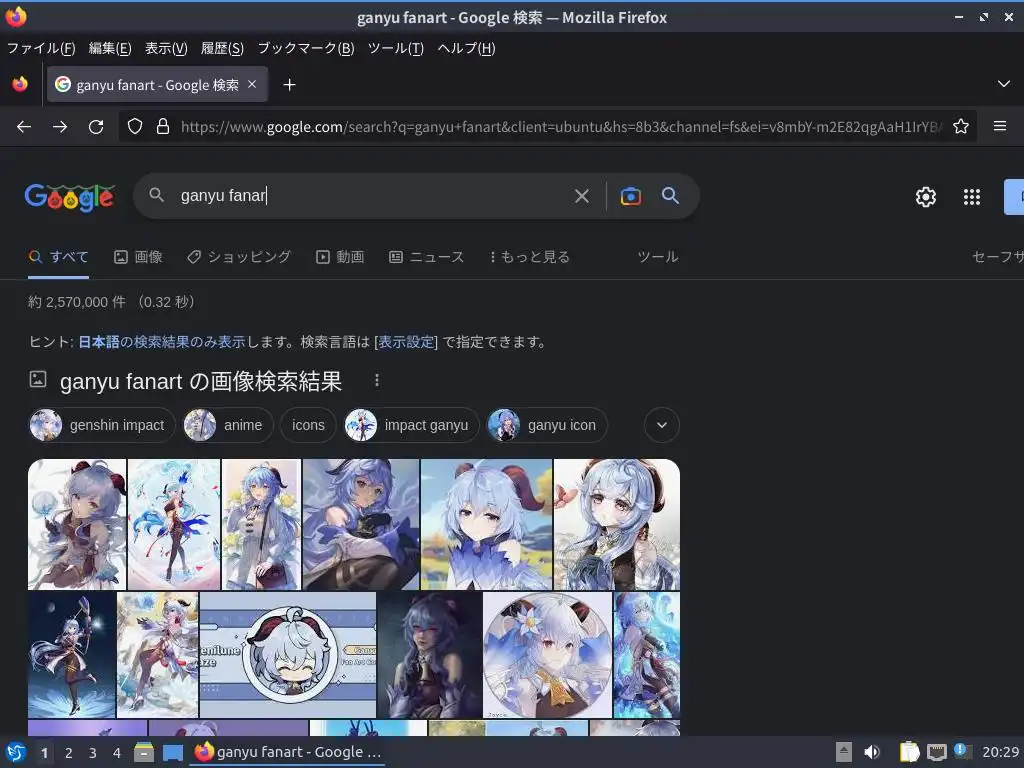This screenshot has width=1024, height=768.
Task: Expand the list all tabs chevron
Action: [x=1004, y=84]
